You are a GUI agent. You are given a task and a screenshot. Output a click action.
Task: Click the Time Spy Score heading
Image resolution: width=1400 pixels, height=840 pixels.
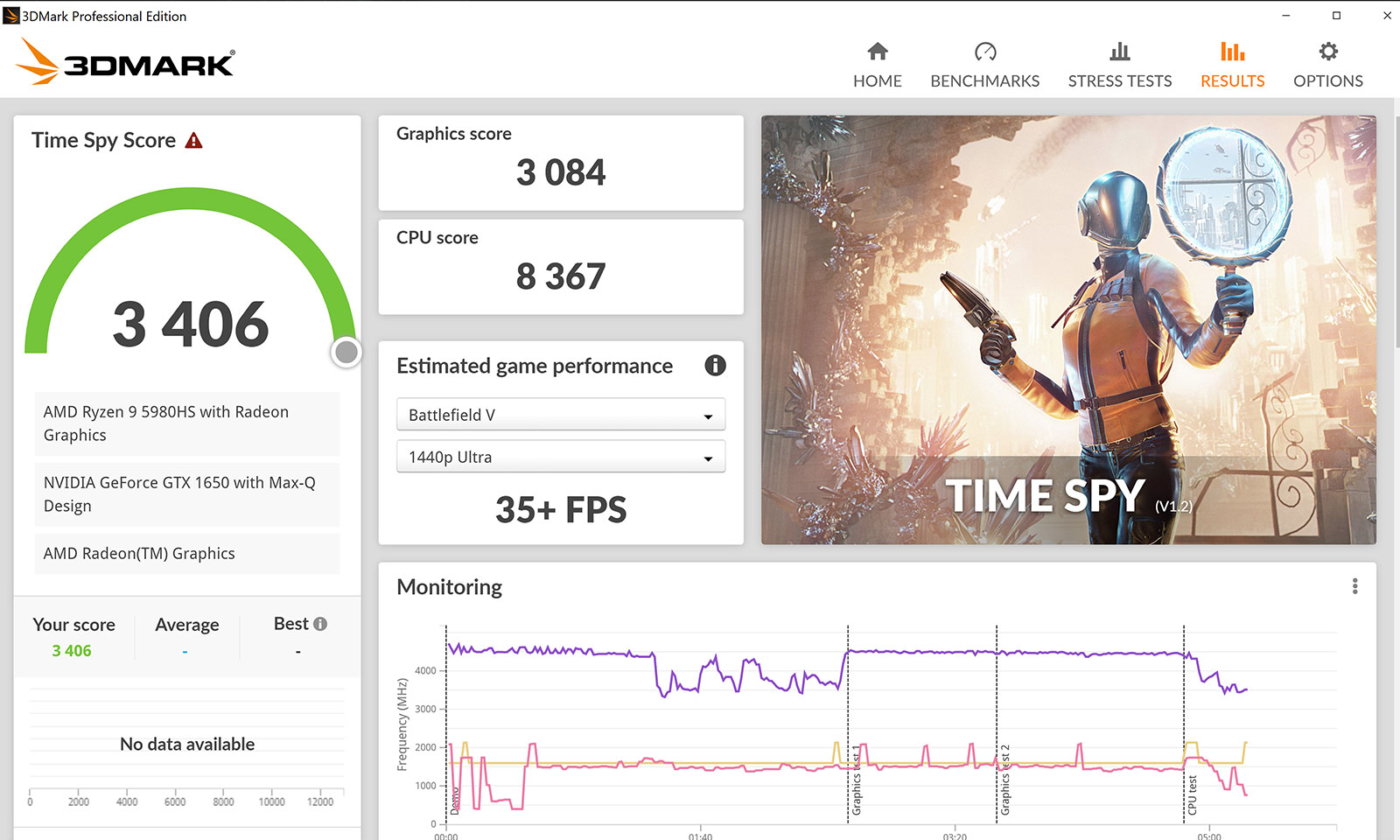click(104, 141)
